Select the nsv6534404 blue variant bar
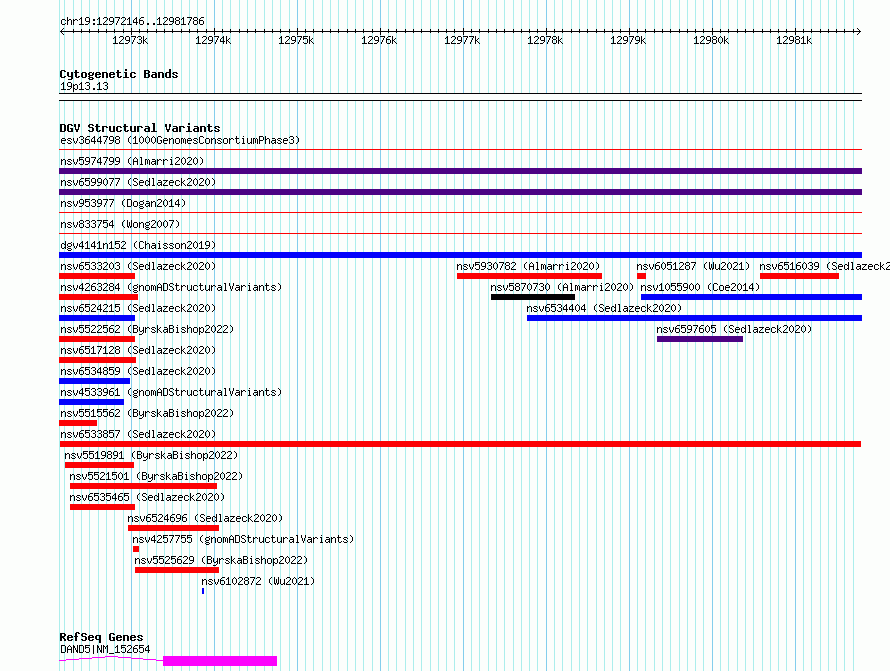 click(x=694, y=318)
